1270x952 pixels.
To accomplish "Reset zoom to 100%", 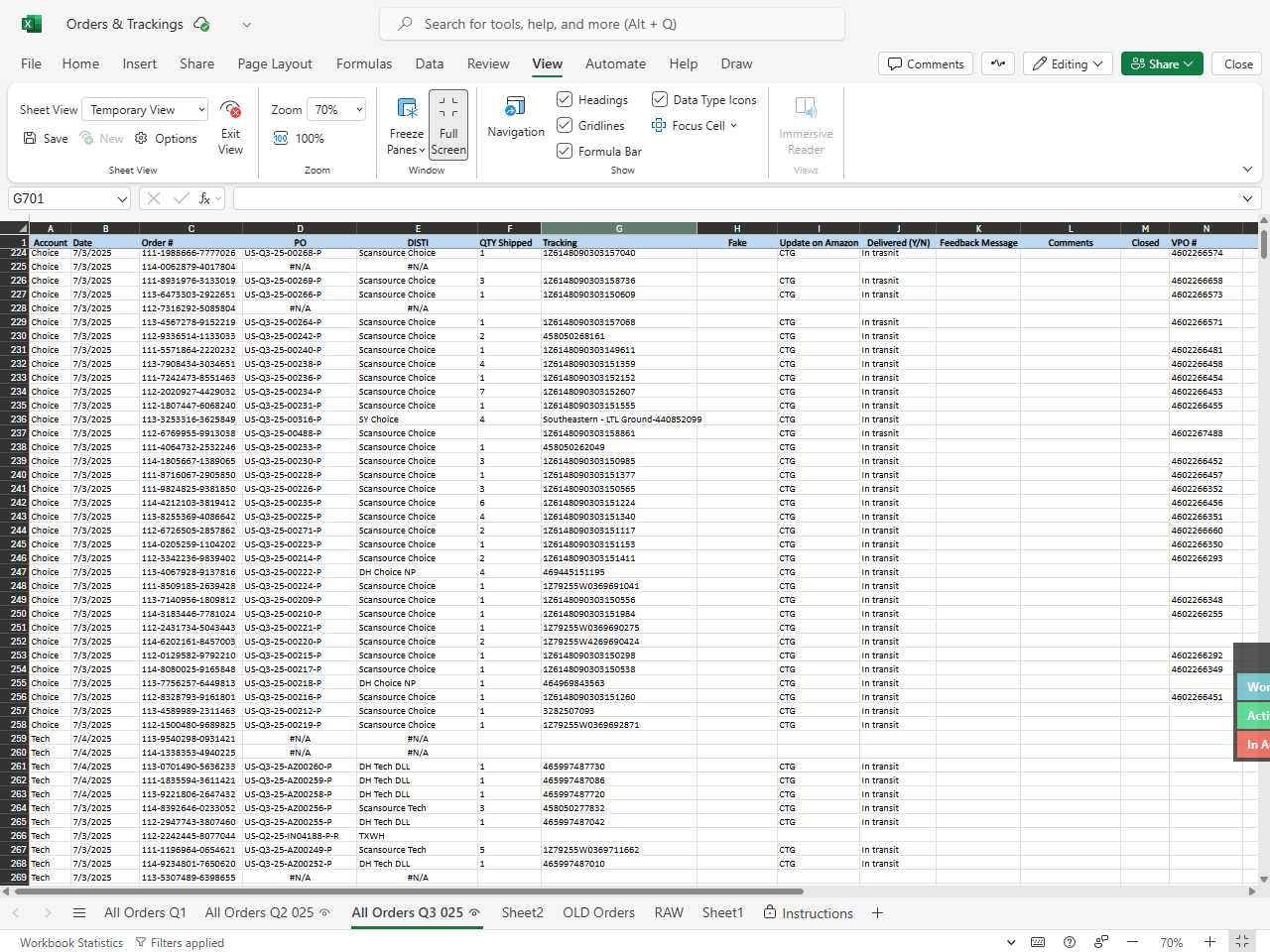I will [299, 139].
